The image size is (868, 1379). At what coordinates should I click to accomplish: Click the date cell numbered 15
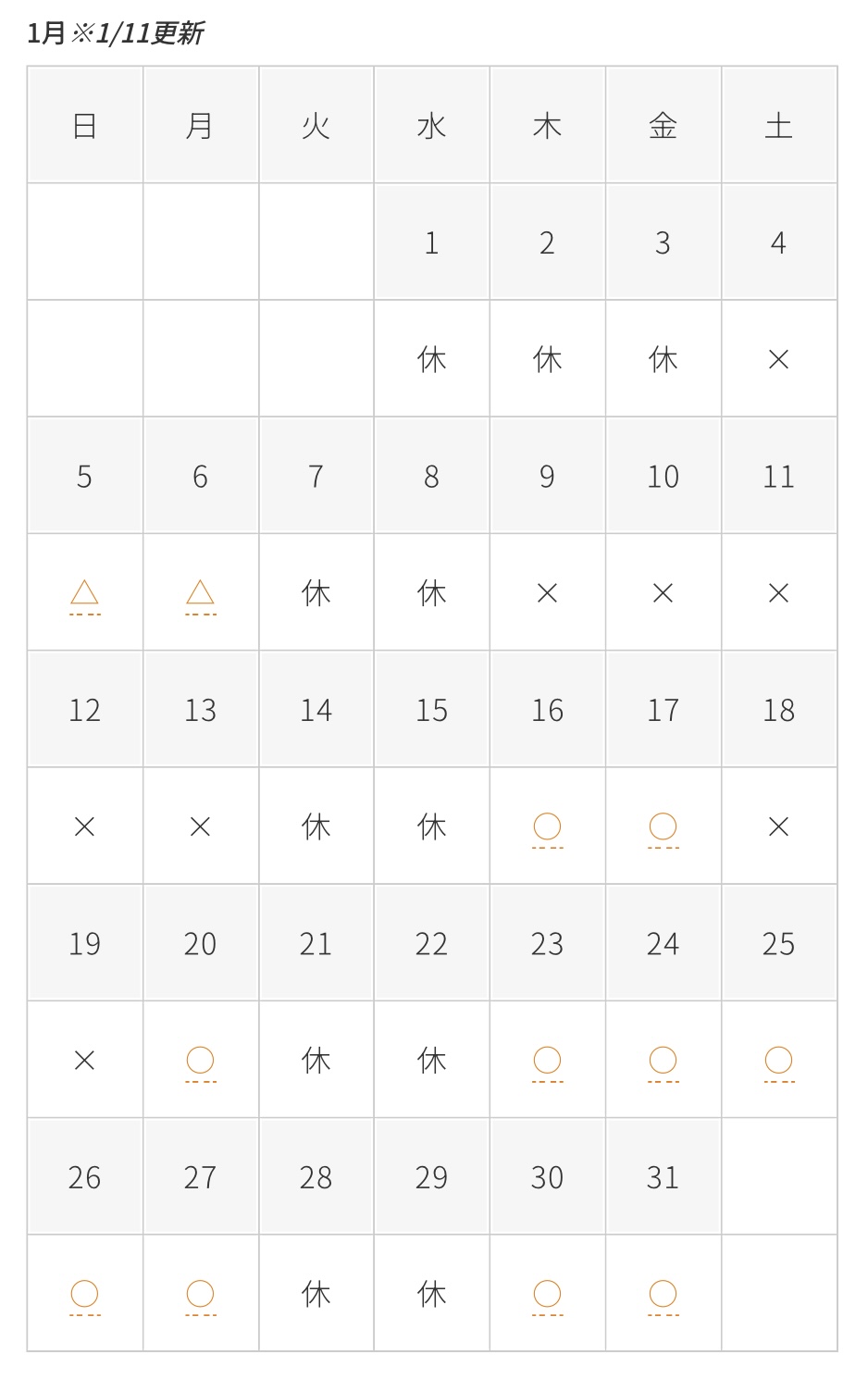pos(431,710)
